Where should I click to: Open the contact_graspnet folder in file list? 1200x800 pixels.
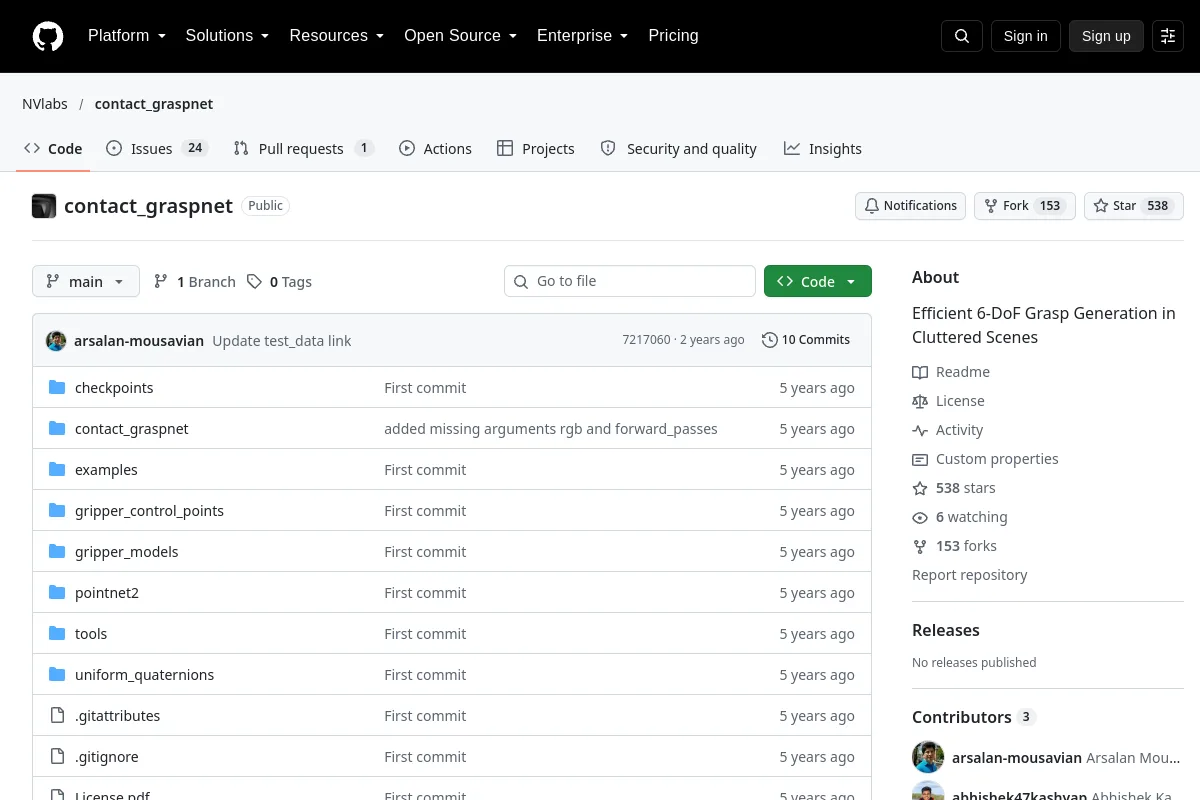pyautogui.click(x=132, y=429)
